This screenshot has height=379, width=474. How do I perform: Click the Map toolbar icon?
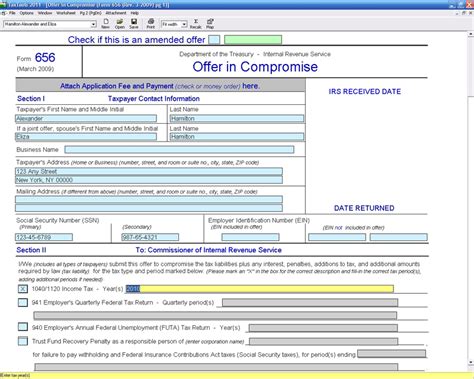tap(210, 24)
